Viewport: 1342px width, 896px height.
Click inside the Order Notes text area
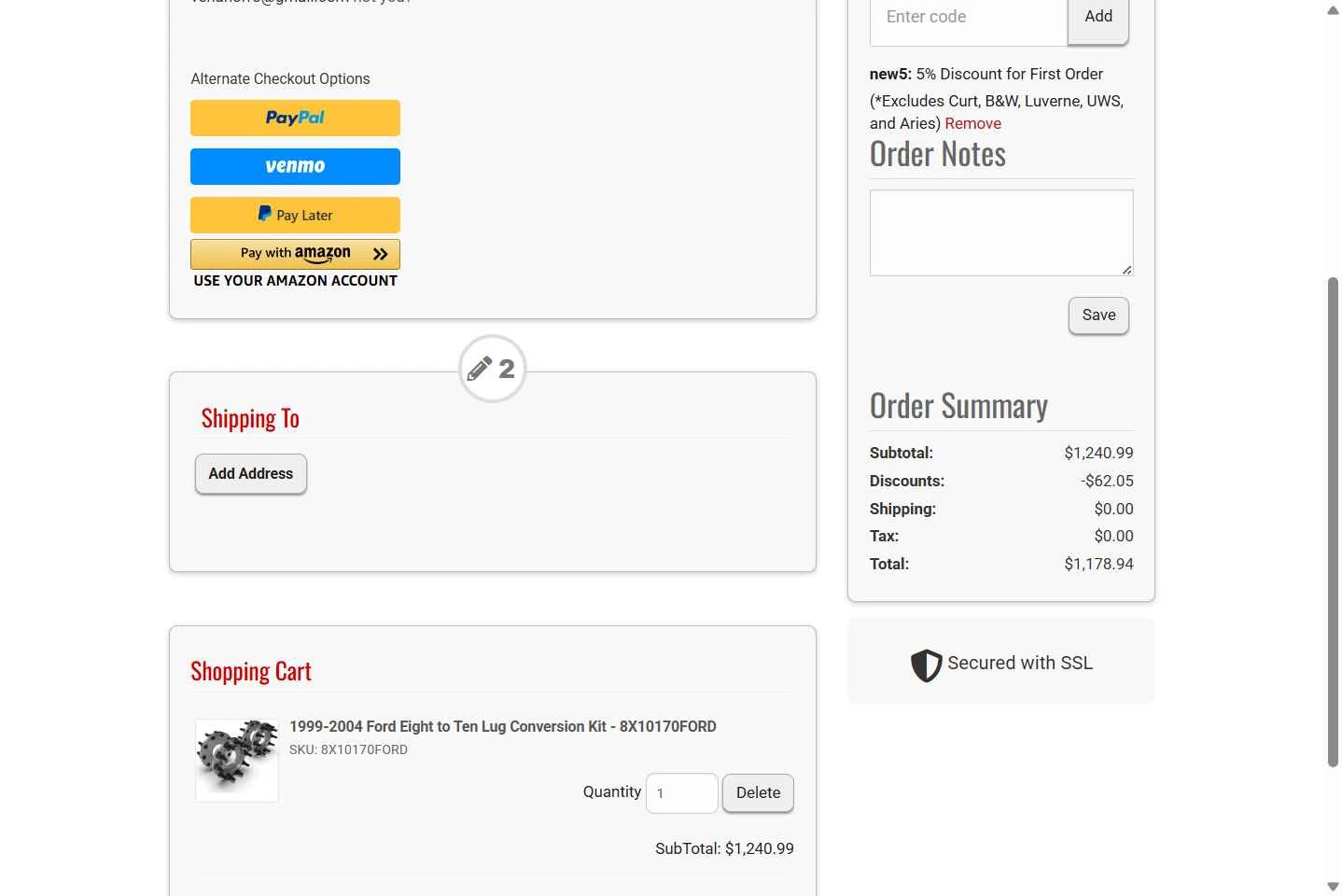point(1001,232)
